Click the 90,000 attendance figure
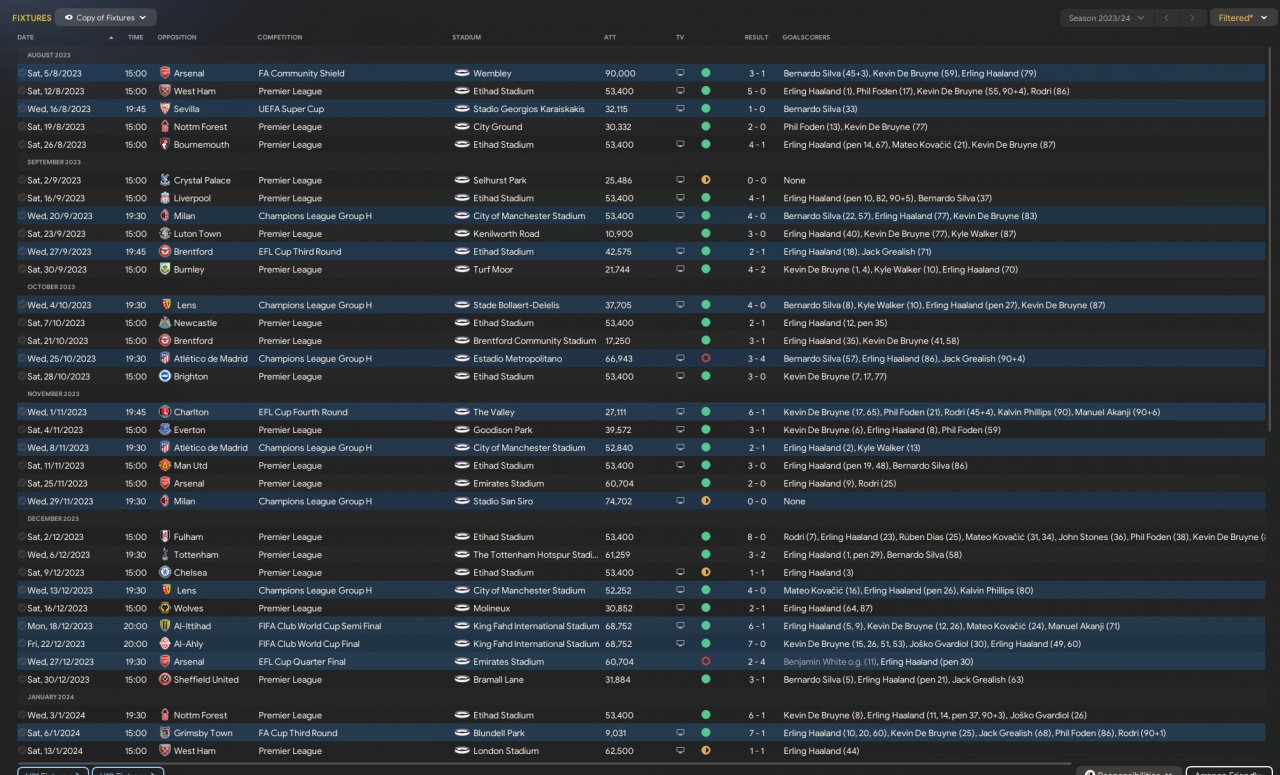1280x775 pixels. pos(620,73)
